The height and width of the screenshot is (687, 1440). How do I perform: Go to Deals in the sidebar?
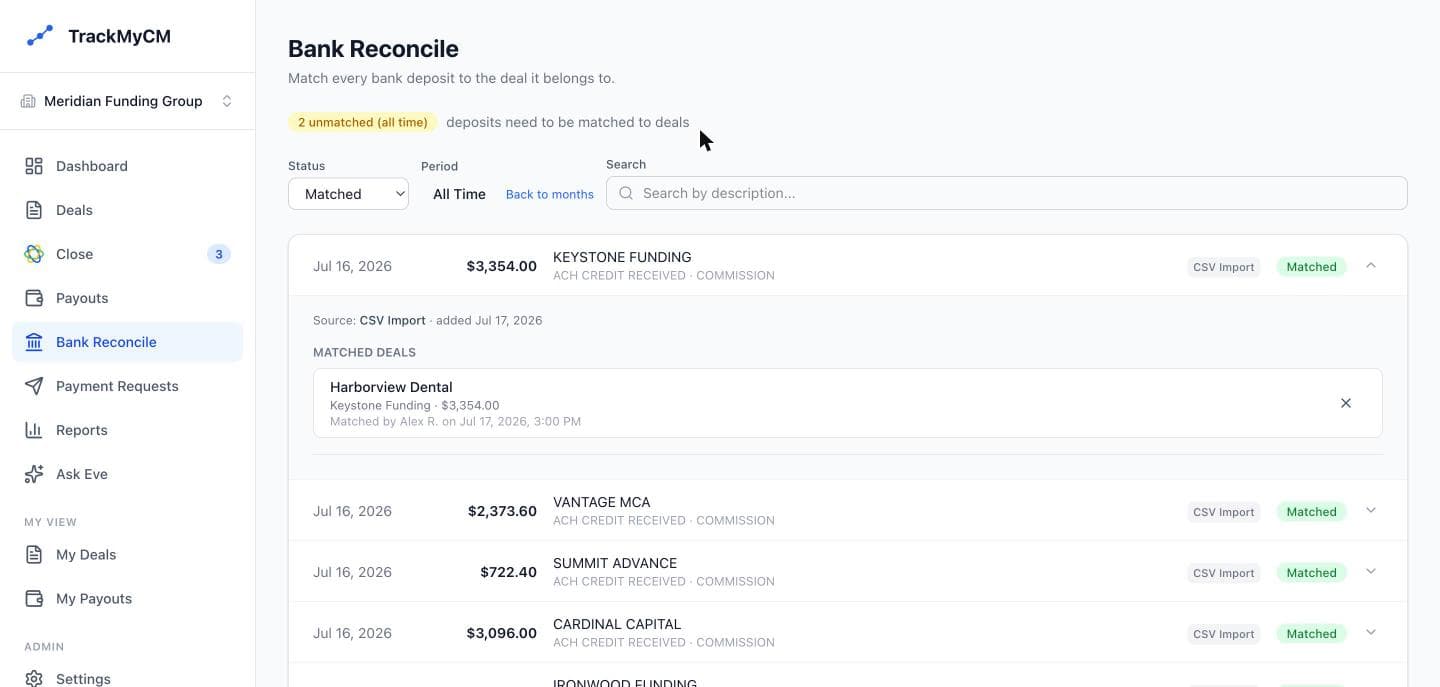click(x=127, y=210)
